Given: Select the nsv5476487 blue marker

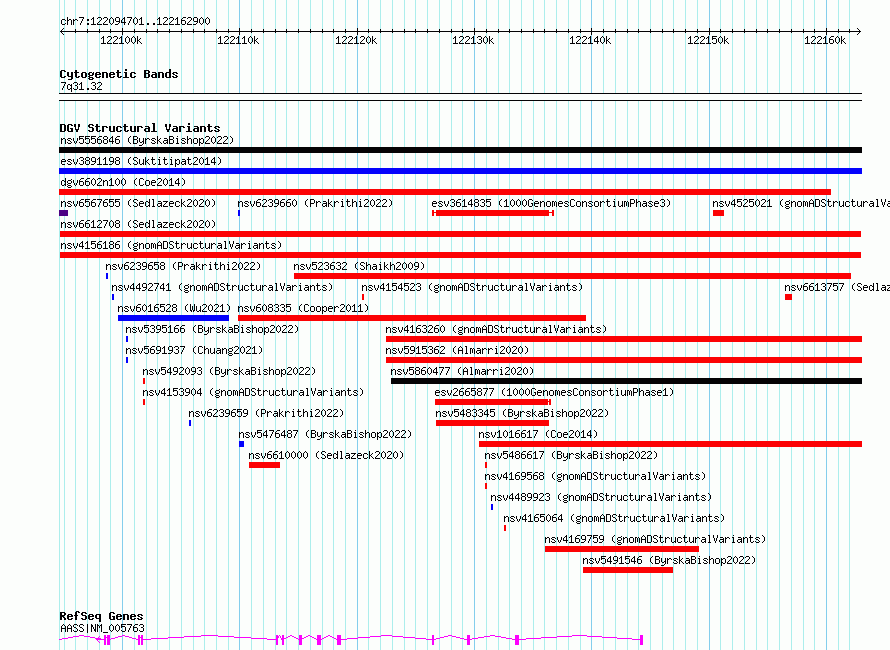Looking at the screenshot, I should [241, 444].
